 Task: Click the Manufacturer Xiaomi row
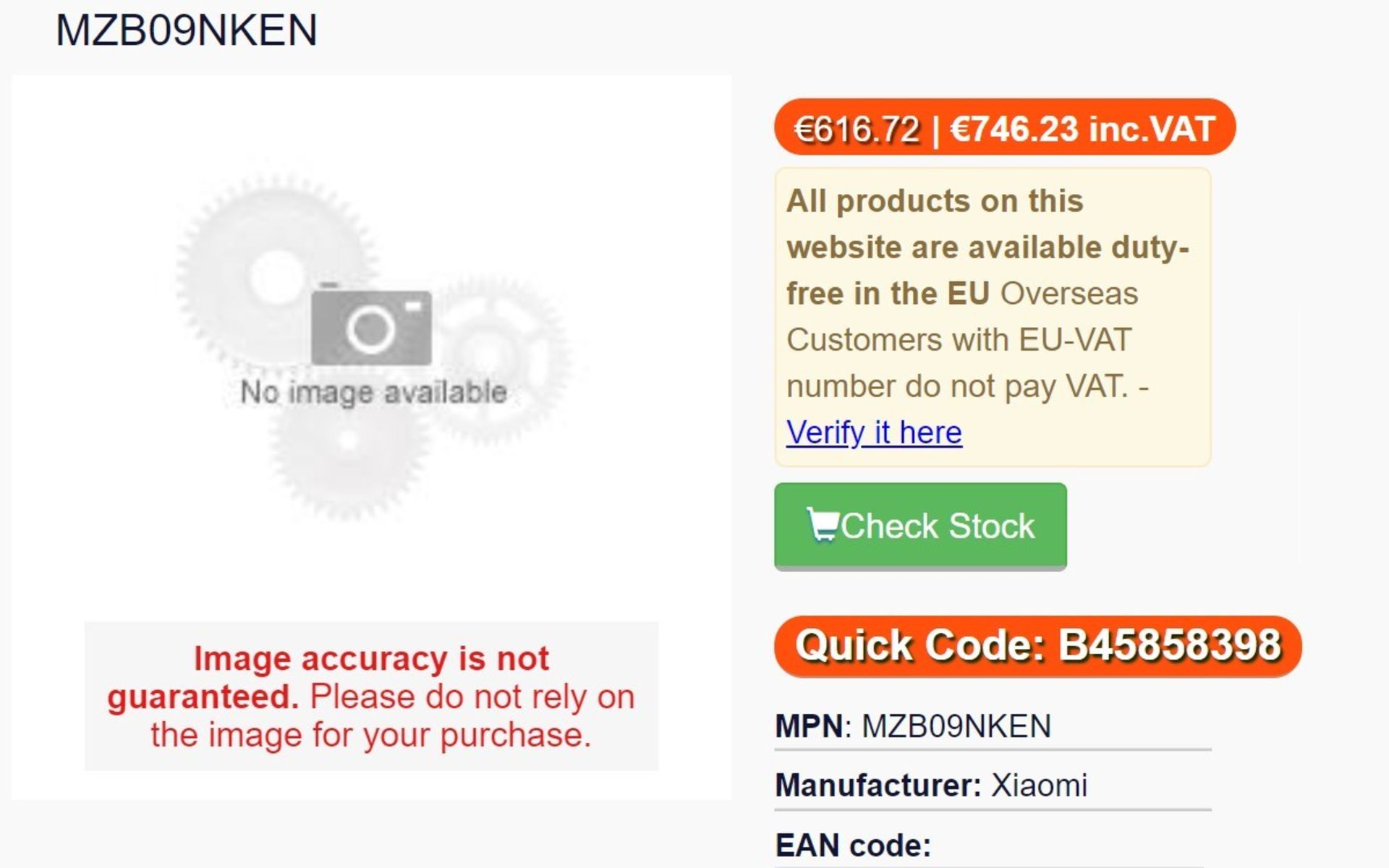tap(993, 785)
